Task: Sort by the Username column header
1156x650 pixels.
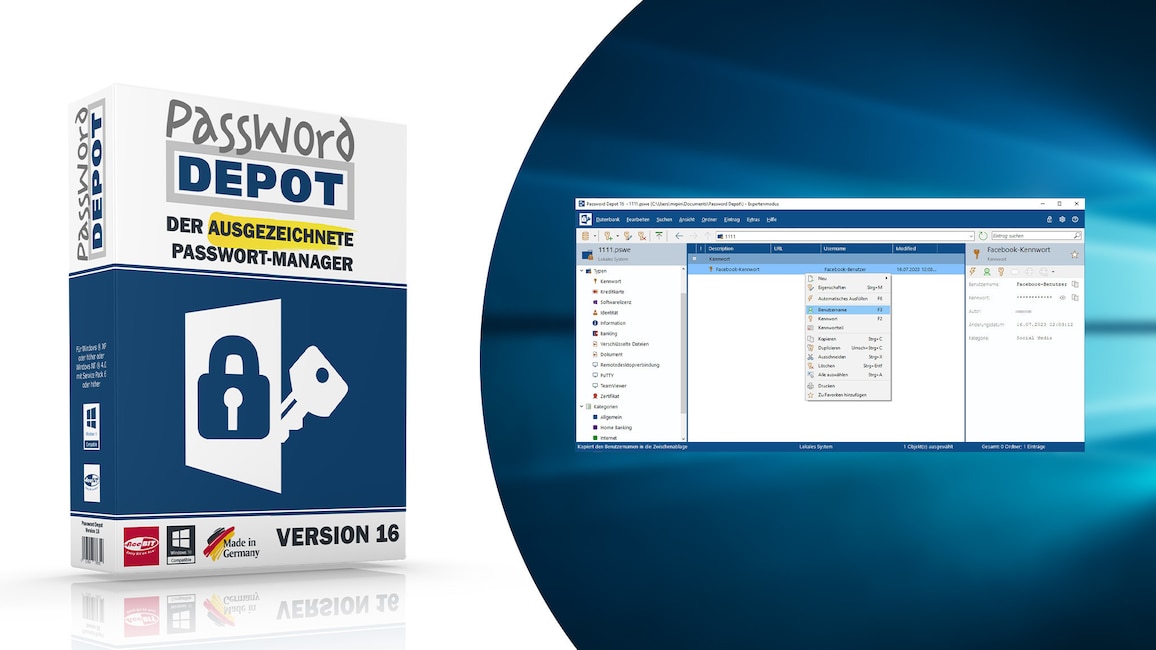Action: [x=856, y=248]
